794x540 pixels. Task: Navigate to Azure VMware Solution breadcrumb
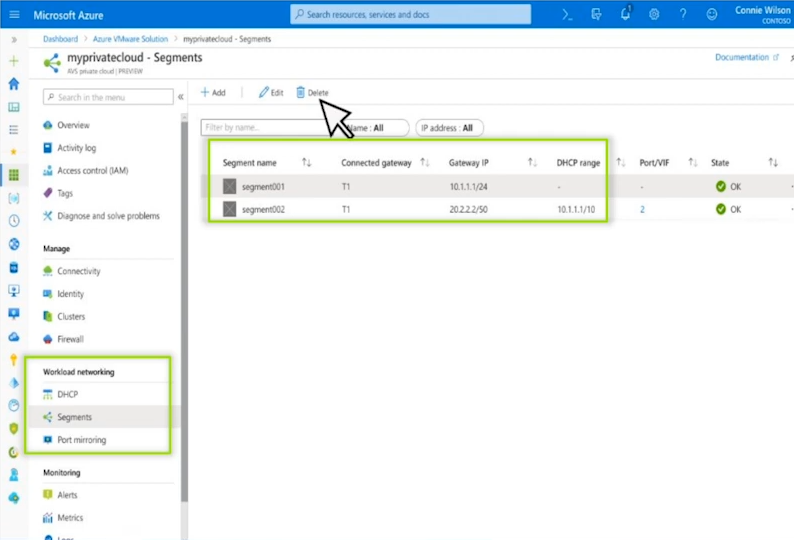[130, 39]
